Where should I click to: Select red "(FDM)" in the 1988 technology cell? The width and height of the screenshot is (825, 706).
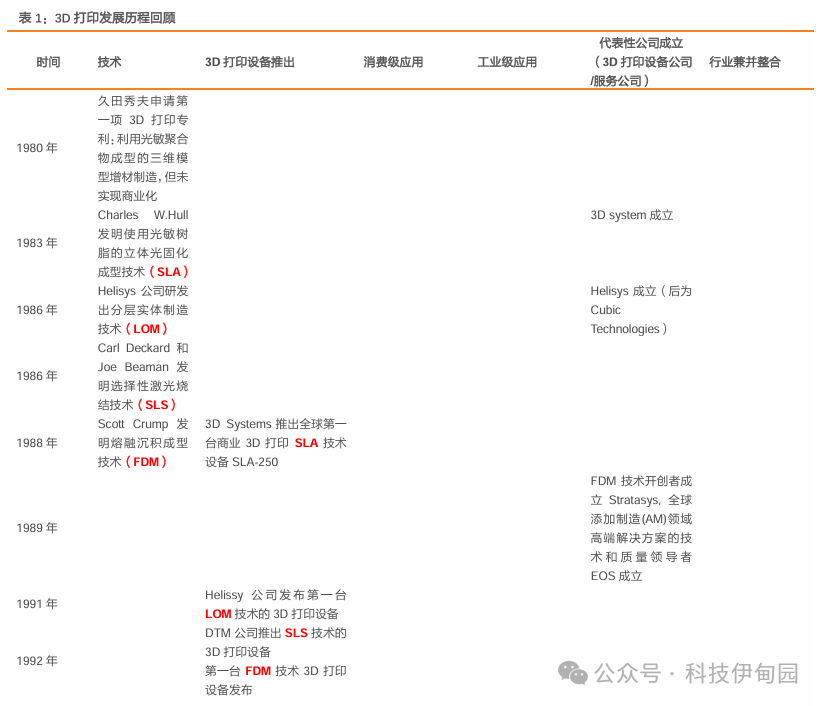click(x=146, y=462)
